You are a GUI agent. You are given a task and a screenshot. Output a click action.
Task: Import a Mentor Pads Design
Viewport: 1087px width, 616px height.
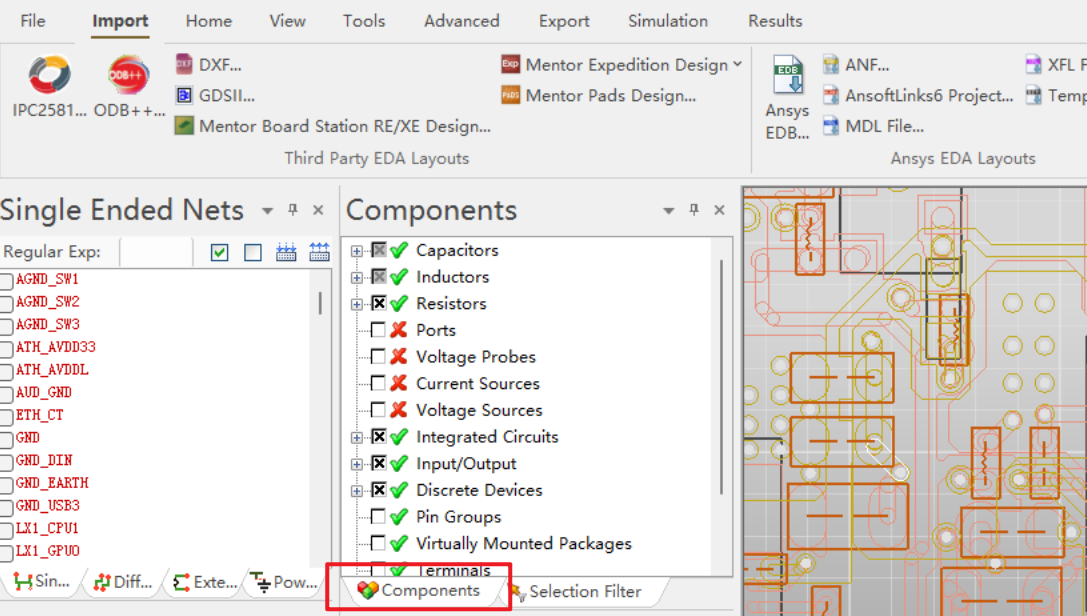coord(599,95)
